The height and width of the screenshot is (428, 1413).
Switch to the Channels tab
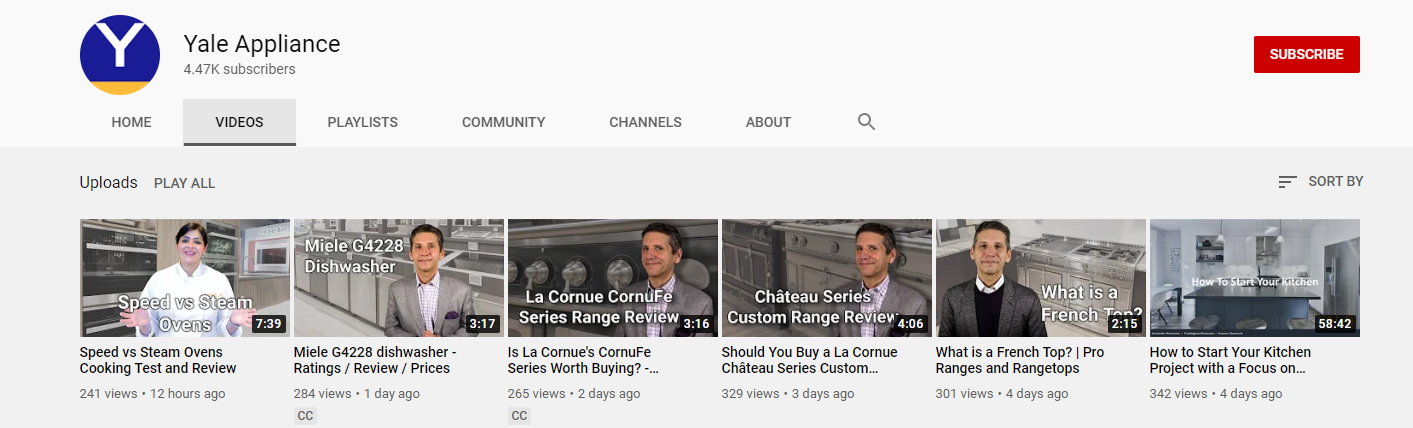tap(645, 122)
